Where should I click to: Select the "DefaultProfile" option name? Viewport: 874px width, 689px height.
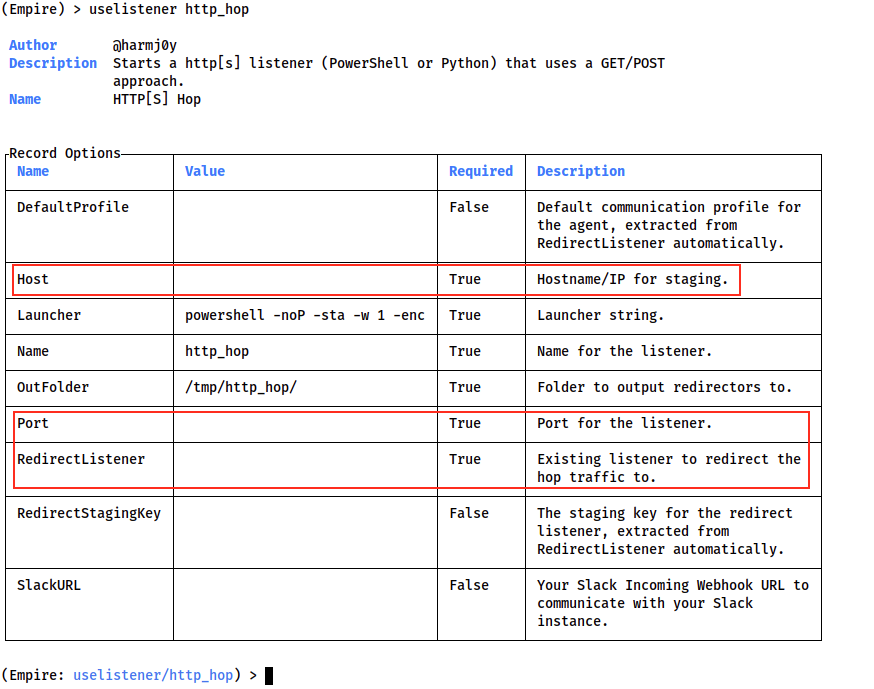point(73,207)
